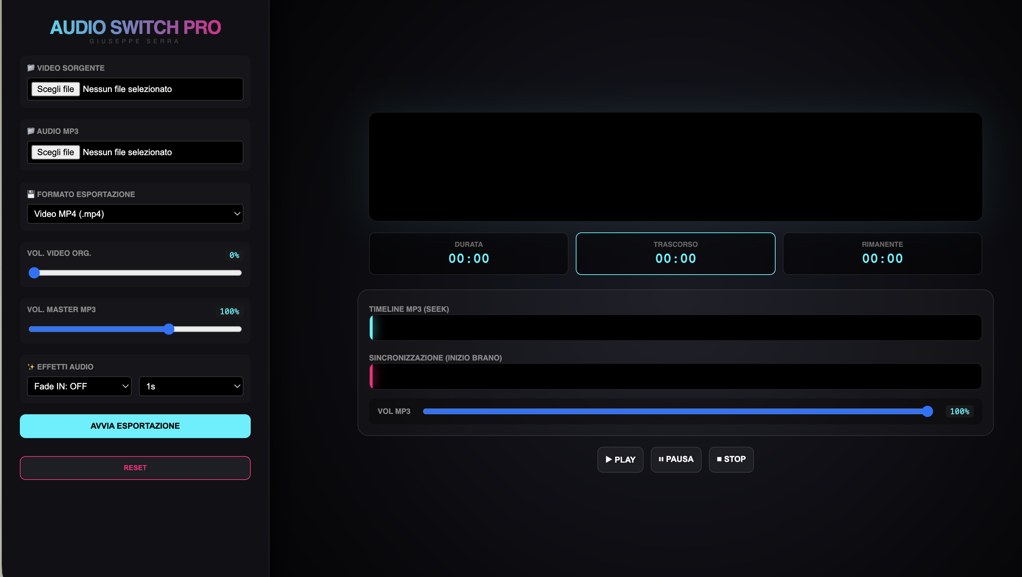Select the Trascorso time box

[675, 254]
